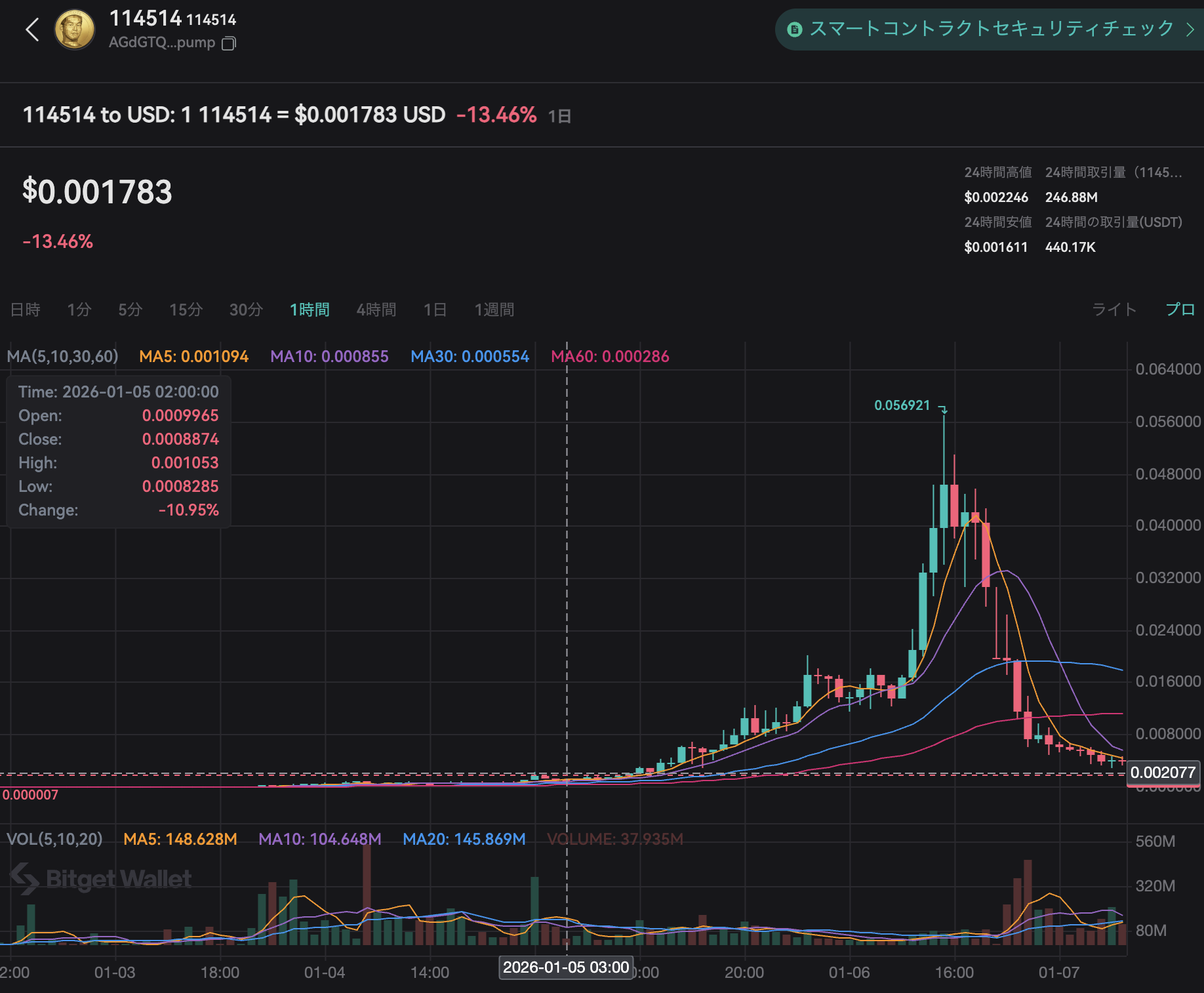This screenshot has width=1204, height=993.
Task: Click the green security shield icon
Action: coord(794,29)
